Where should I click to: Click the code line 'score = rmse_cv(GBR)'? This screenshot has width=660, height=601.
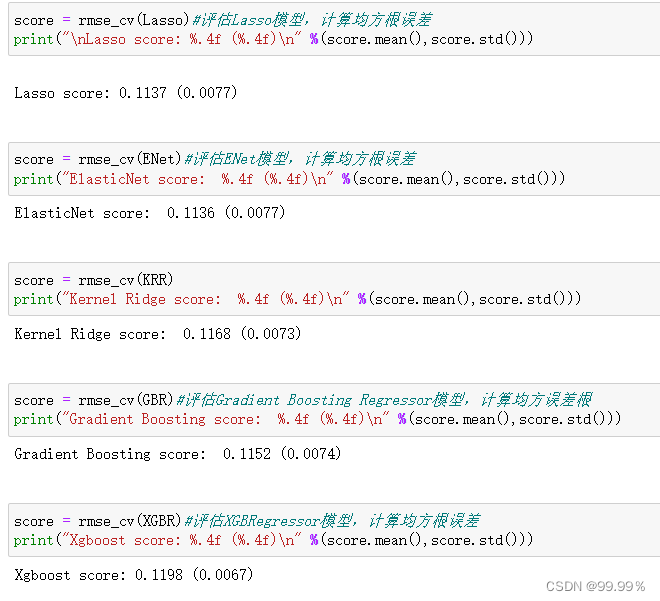coord(93,400)
